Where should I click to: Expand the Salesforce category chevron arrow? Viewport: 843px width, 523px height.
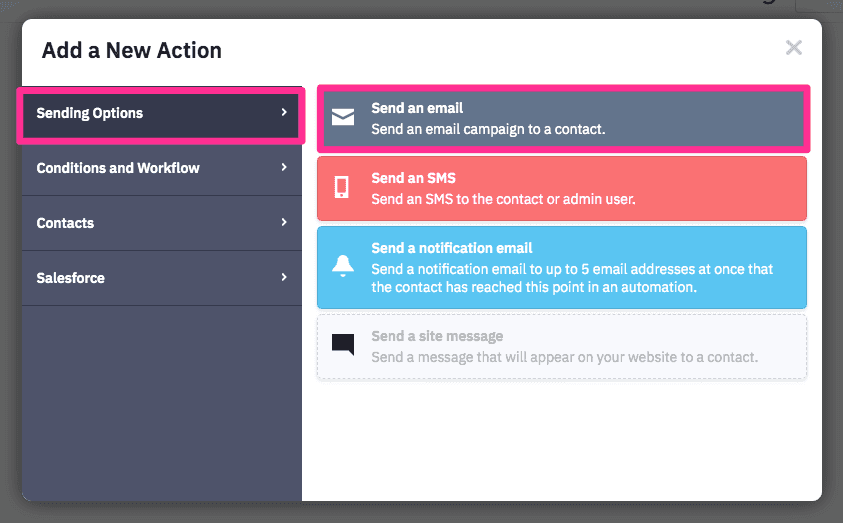(x=284, y=277)
